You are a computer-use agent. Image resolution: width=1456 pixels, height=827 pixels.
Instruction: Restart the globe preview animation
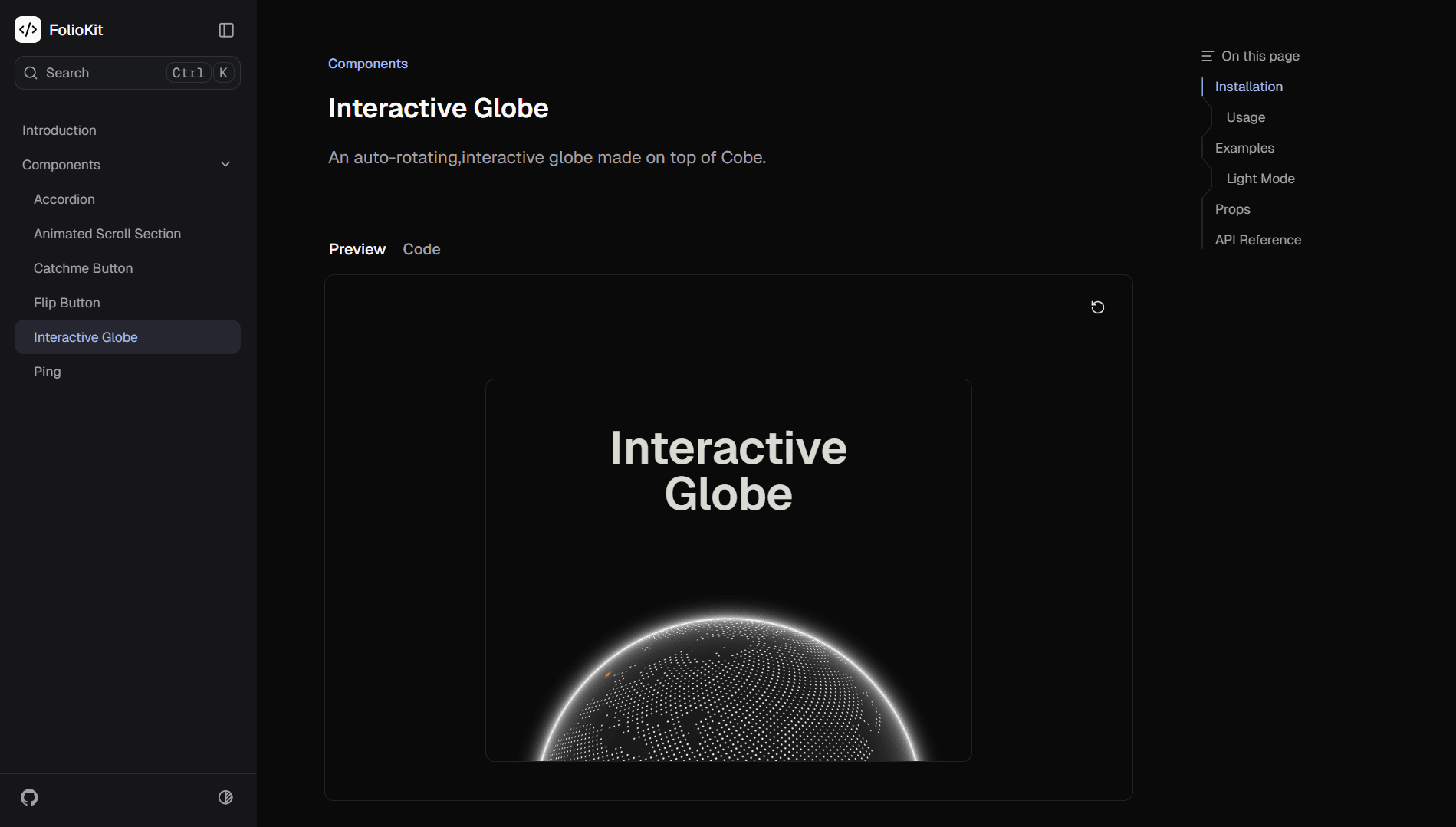tap(1098, 307)
